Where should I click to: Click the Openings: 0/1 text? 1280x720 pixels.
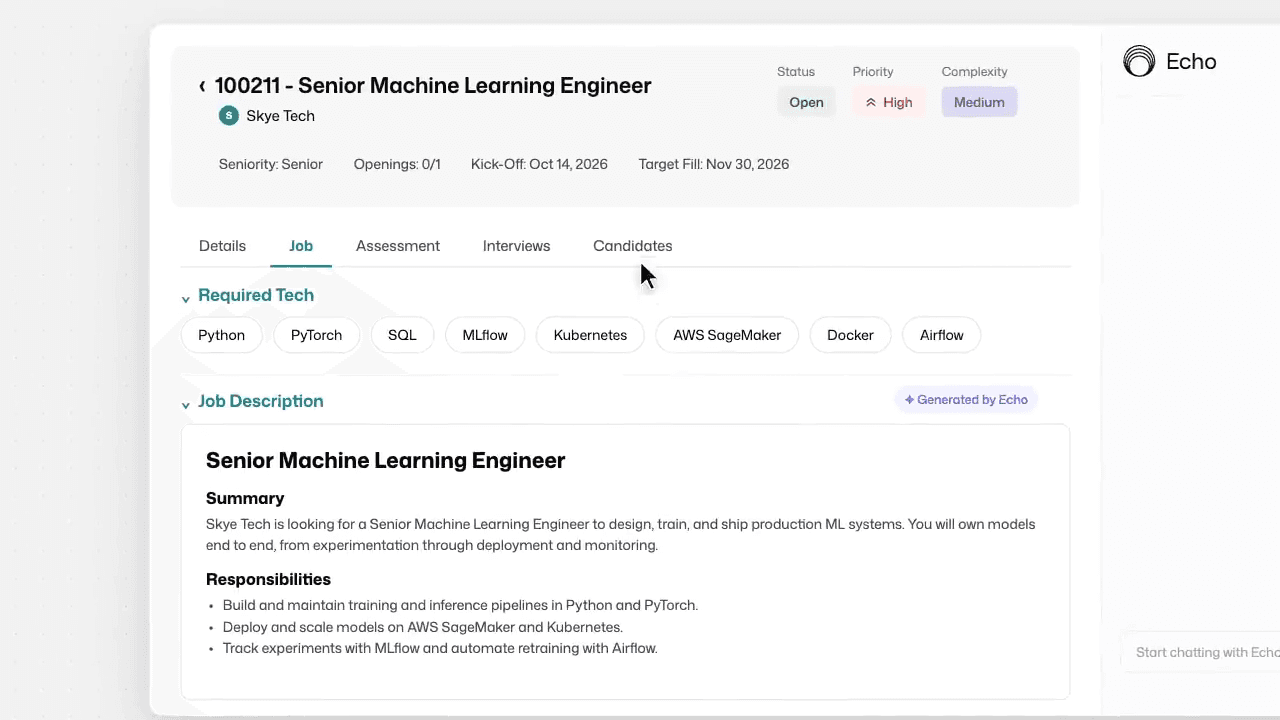point(397,164)
